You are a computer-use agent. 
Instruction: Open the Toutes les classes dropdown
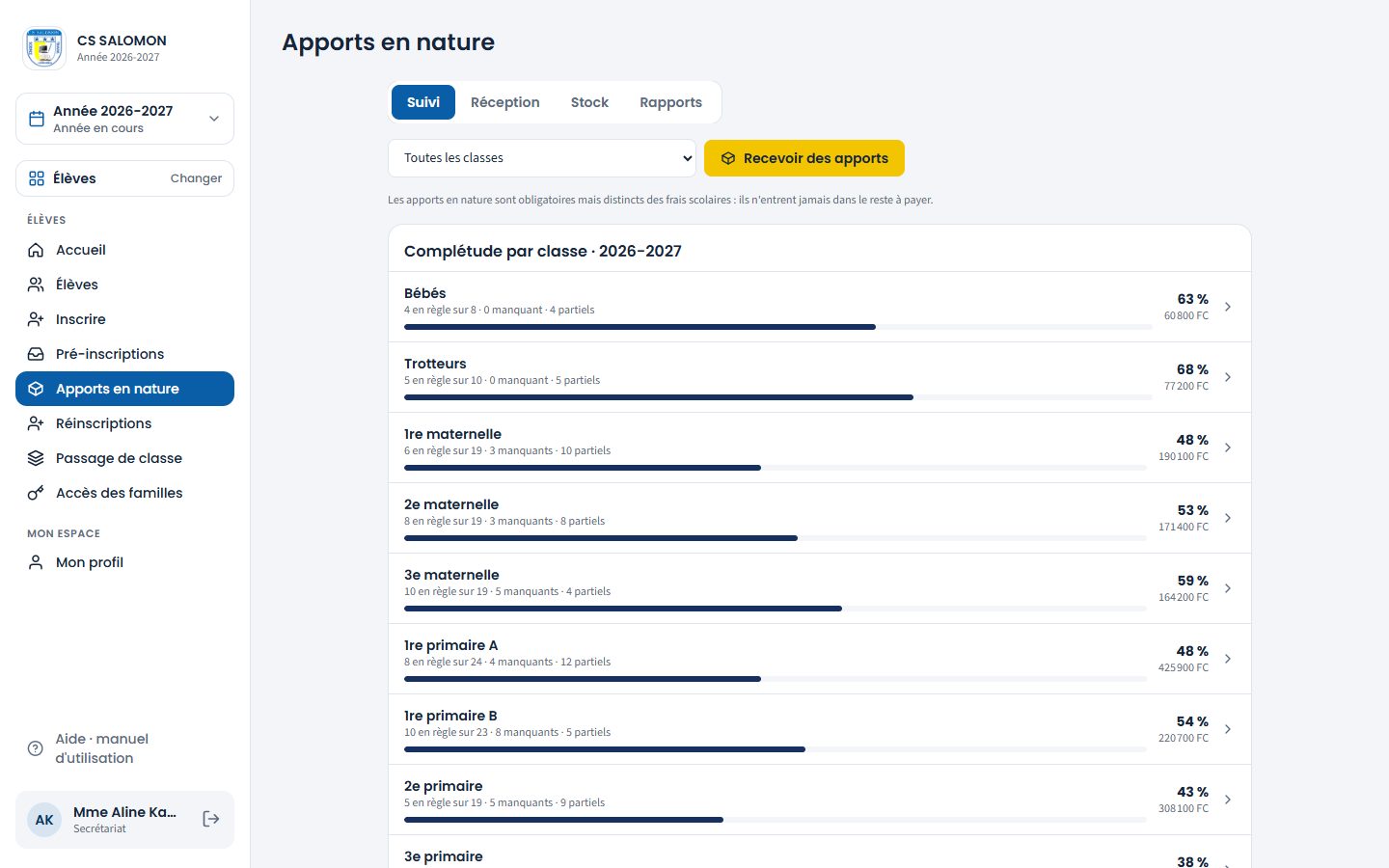(542, 158)
